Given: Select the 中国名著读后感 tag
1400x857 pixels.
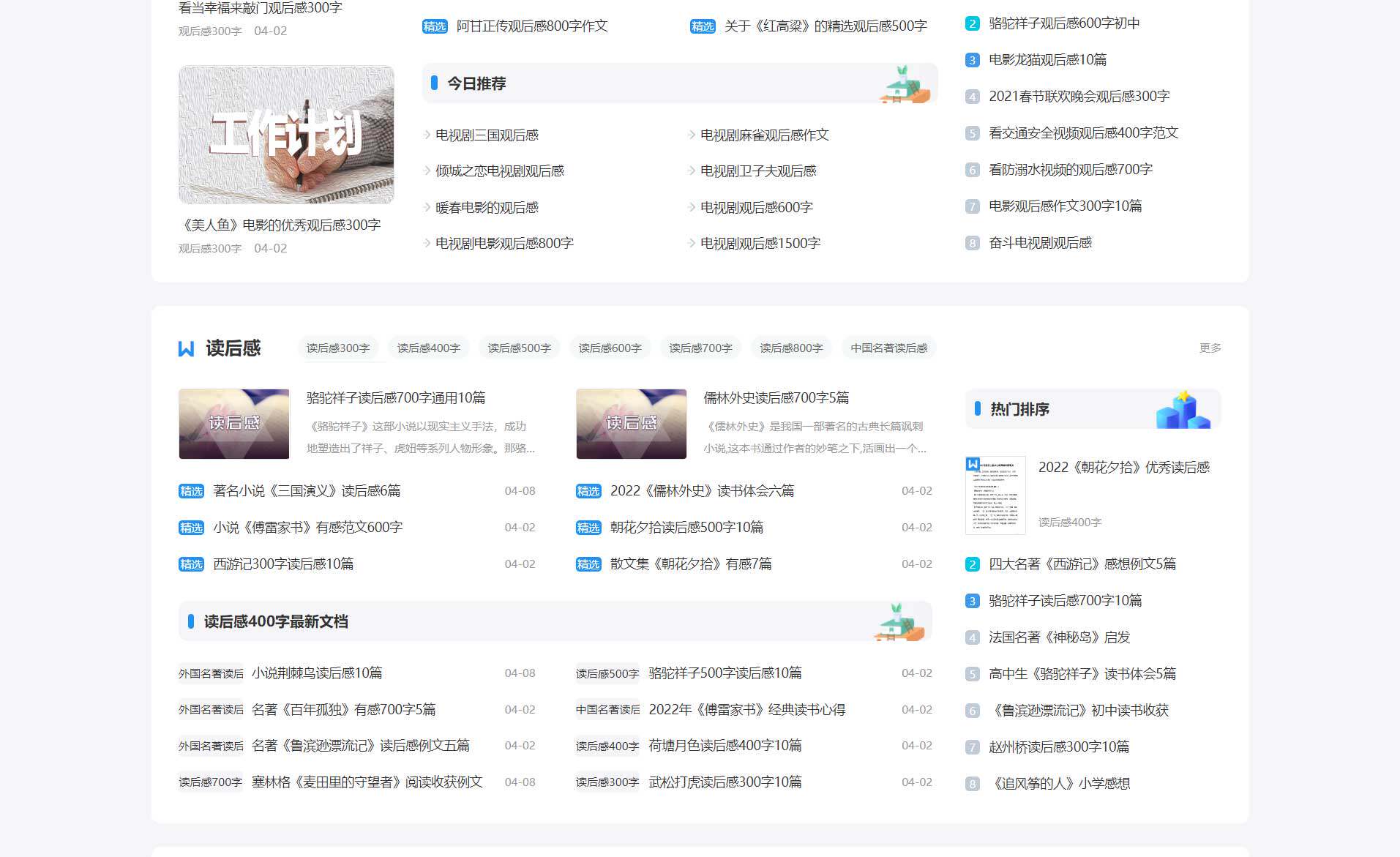Looking at the screenshot, I should coord(888,348).
